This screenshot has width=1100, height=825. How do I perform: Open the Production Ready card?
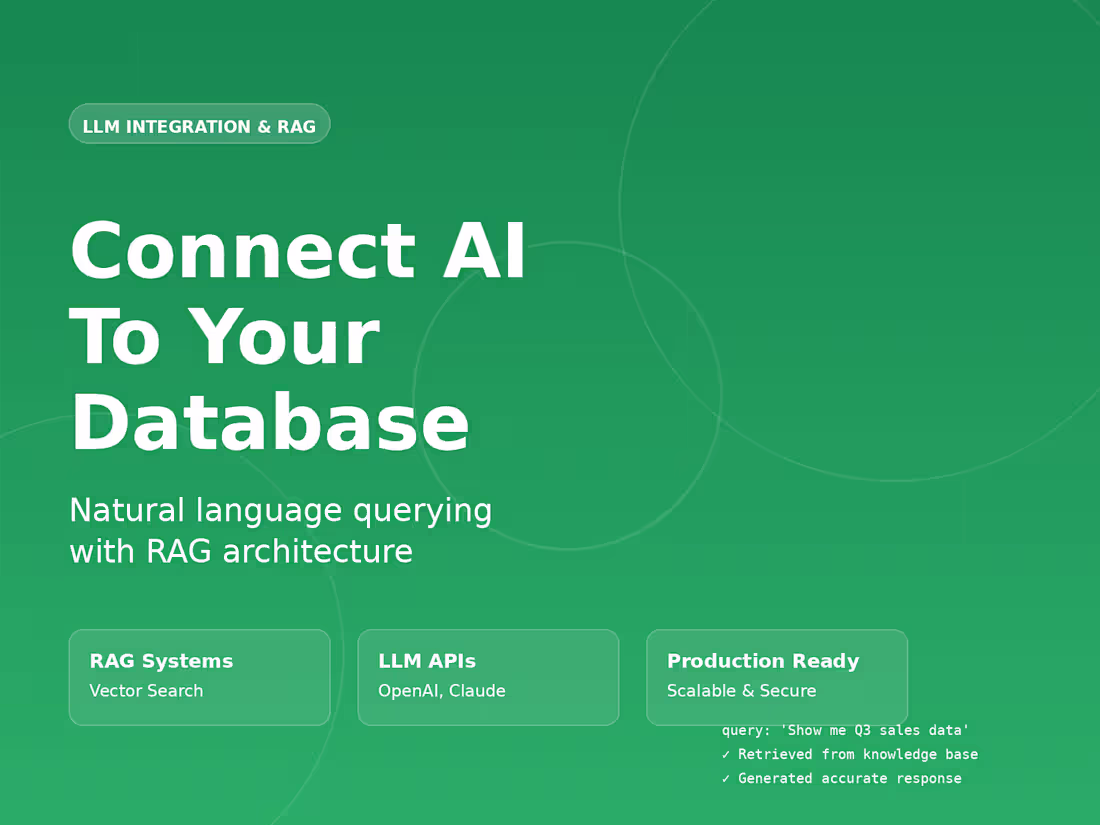point(777,677)
